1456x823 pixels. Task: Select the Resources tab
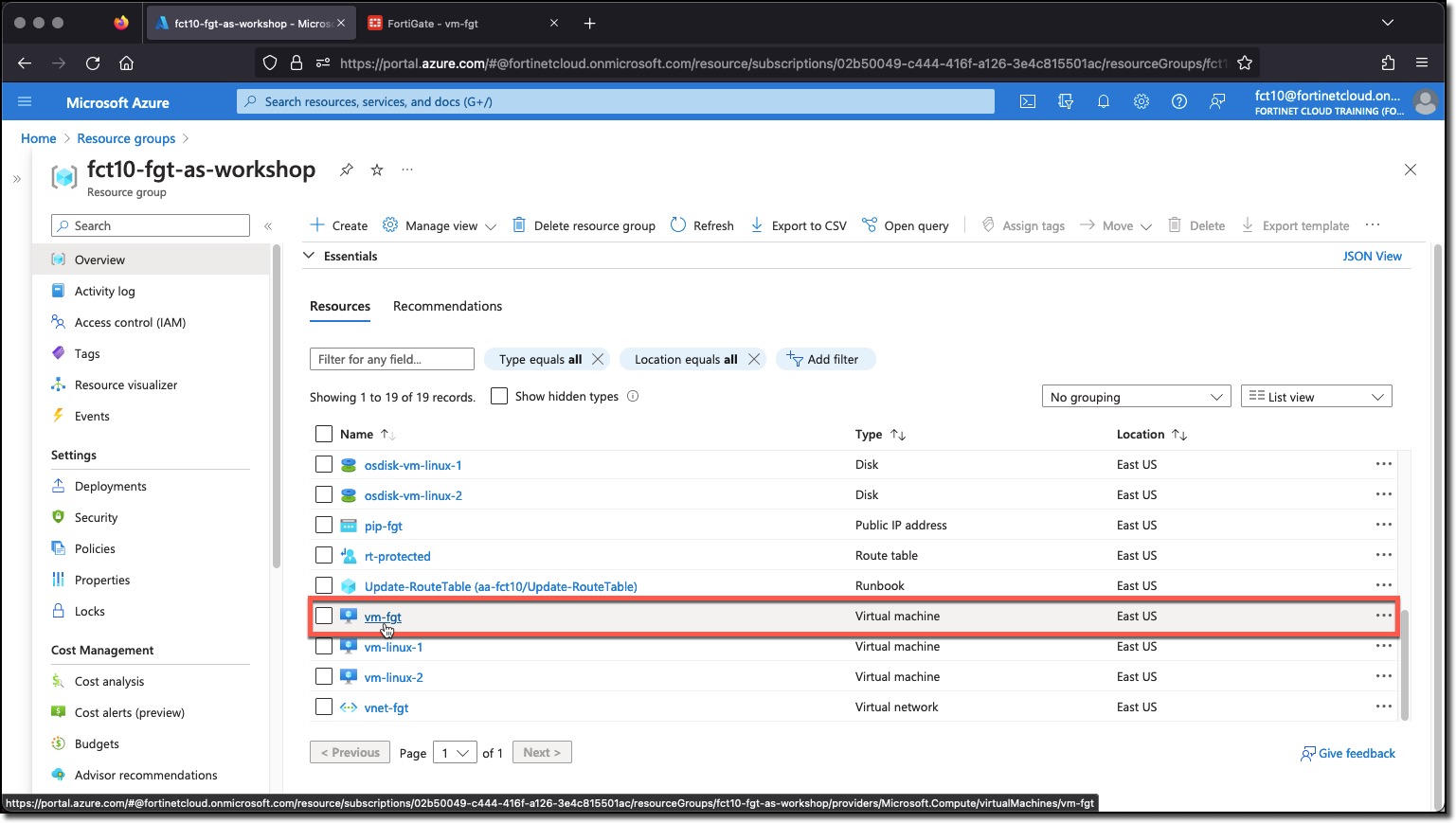click(340, 306)
